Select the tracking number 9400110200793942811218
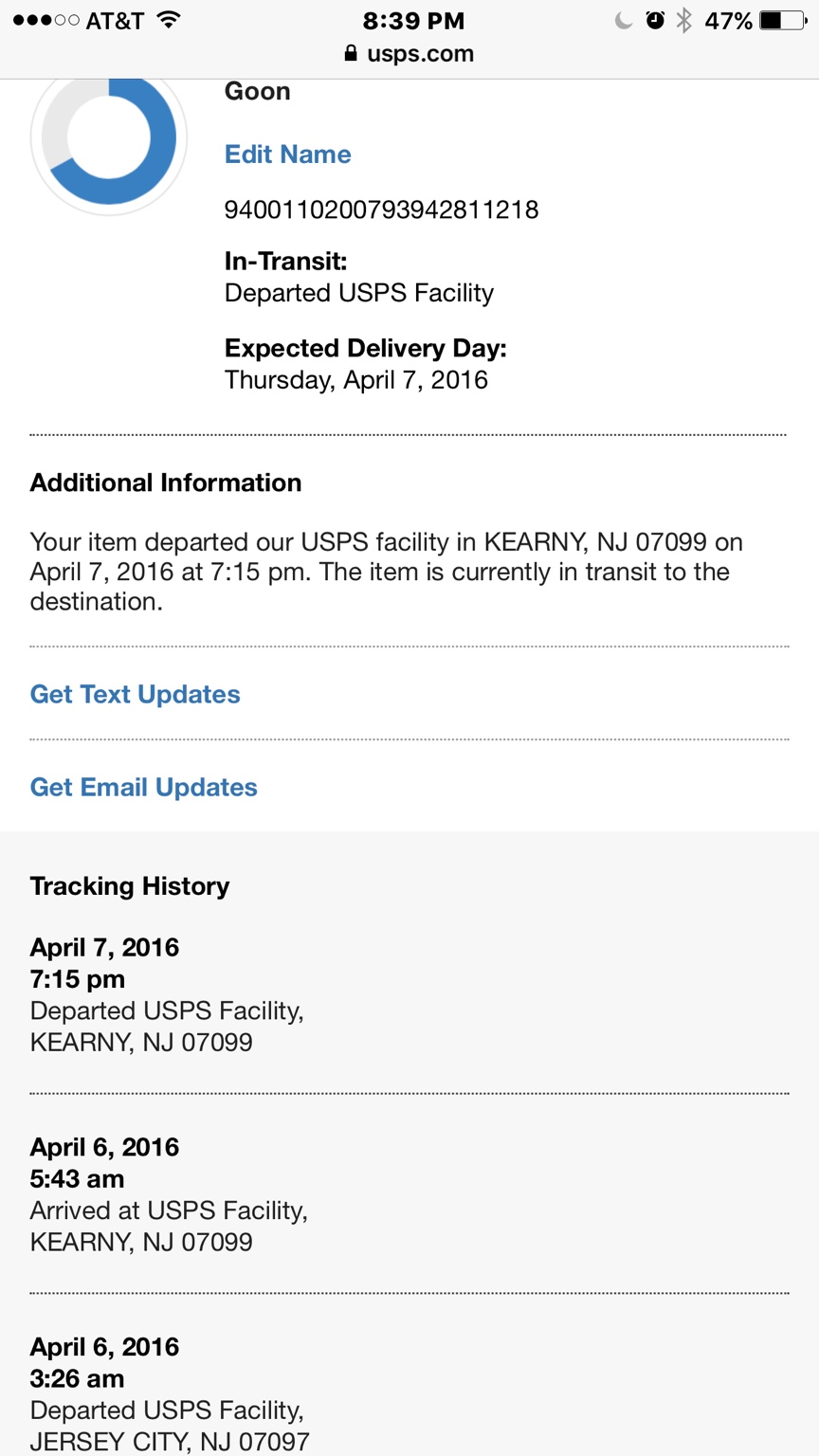The width and height of the screenshot is (819, 1456). tap(381, 209)
